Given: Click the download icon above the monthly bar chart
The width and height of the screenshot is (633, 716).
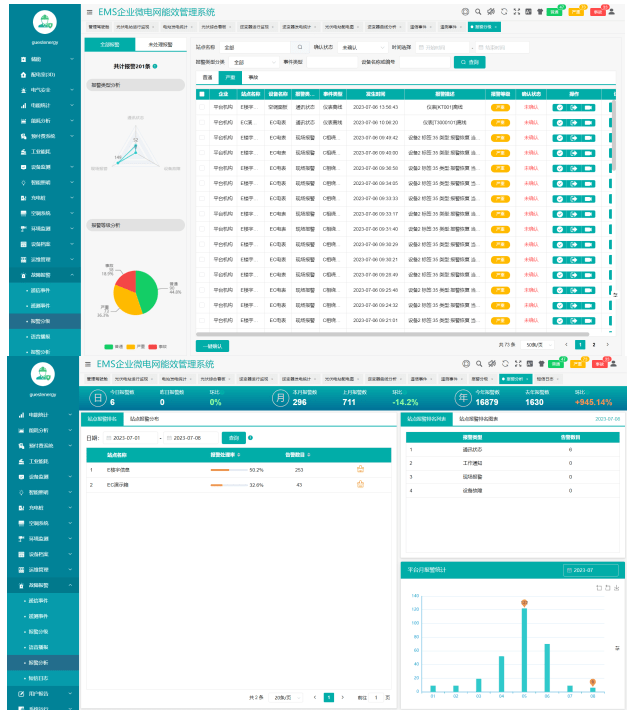Looking at the screenshot, I should (617, 587).
